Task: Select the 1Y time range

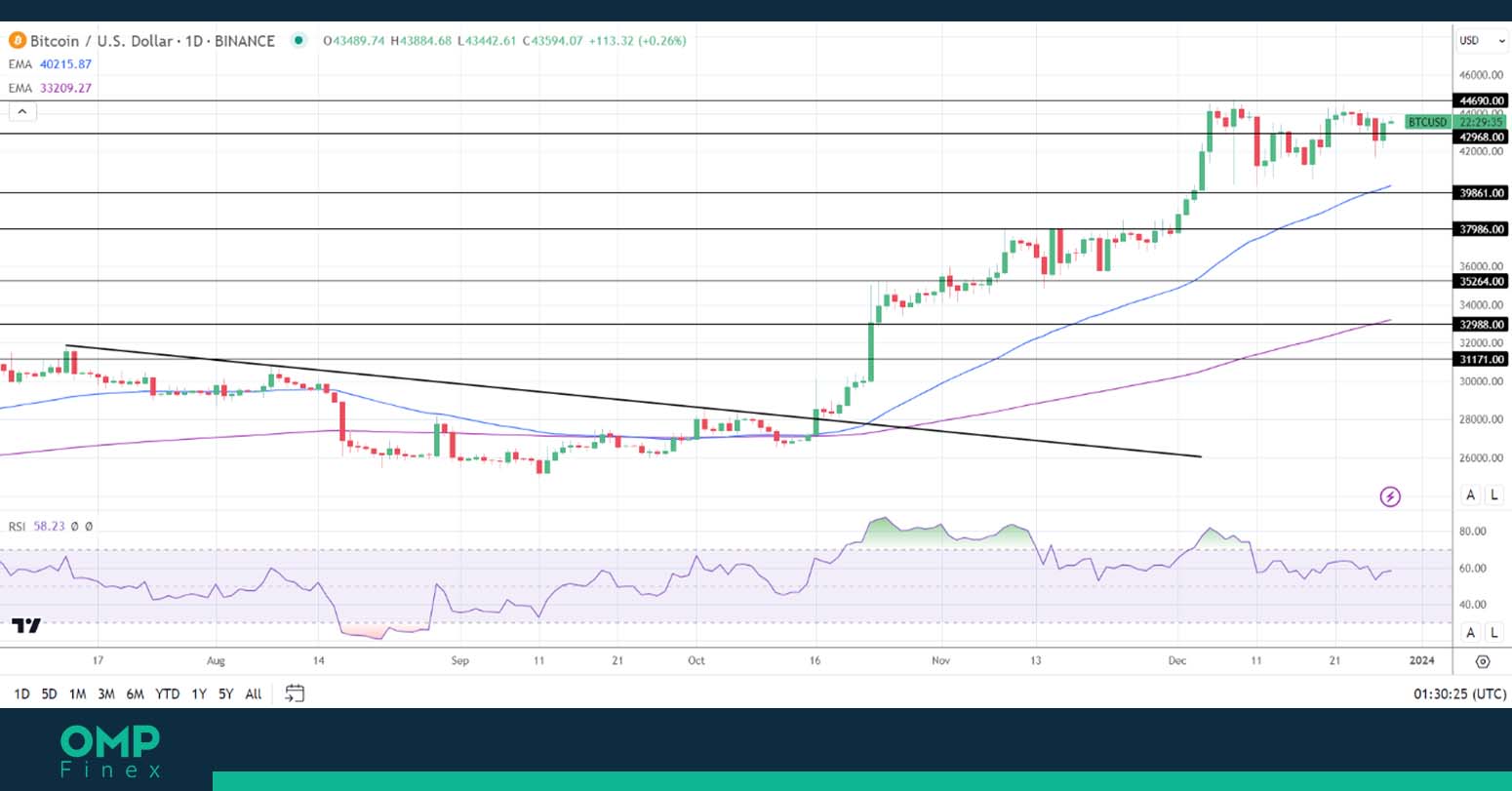Action: (x=199, y=694)
